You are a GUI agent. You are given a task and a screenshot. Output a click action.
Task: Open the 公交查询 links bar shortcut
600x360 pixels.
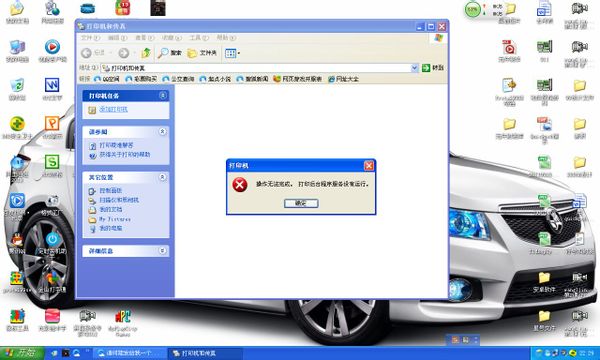pos(178,79)
